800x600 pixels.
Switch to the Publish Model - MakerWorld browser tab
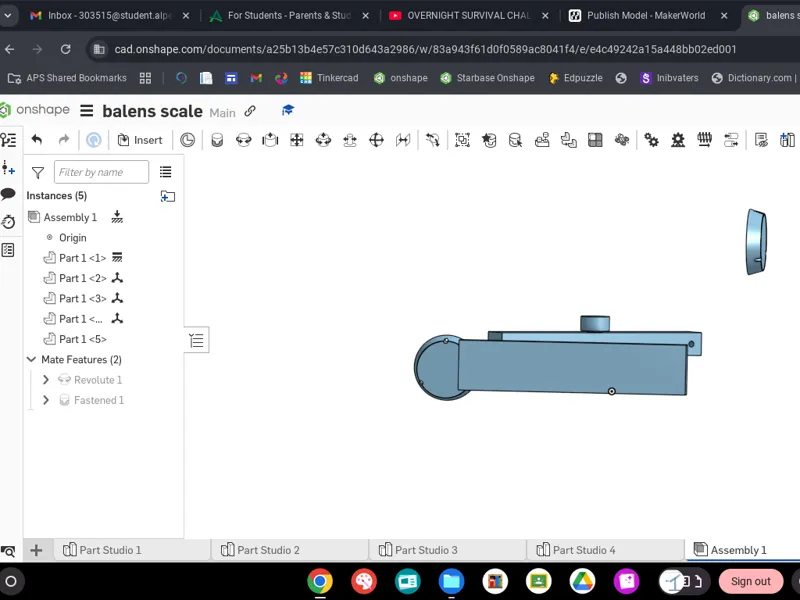click(x=646, y=16)
